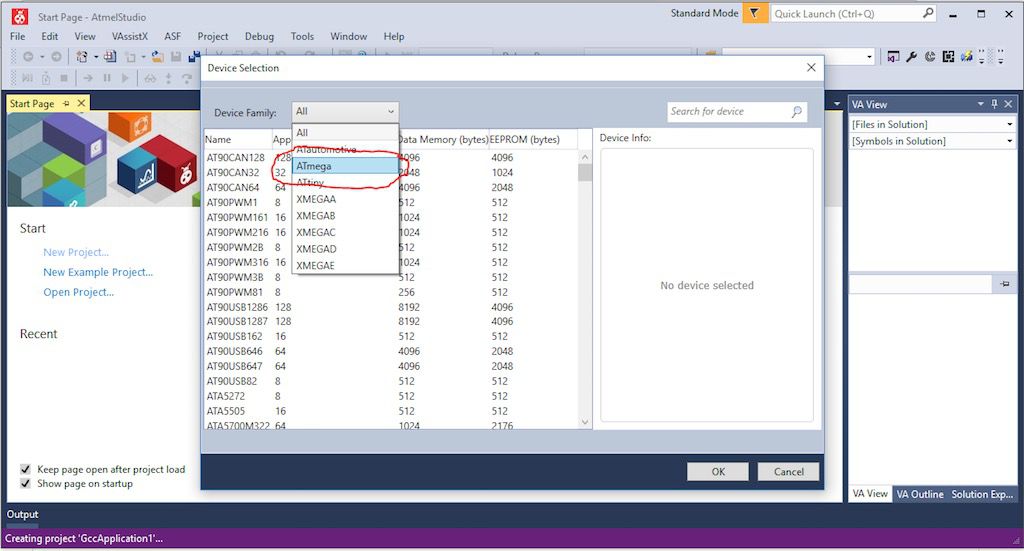Screen dimensions: 1024x551
Task: Click the Open File folder icon in toolbar
Action: 157,57
